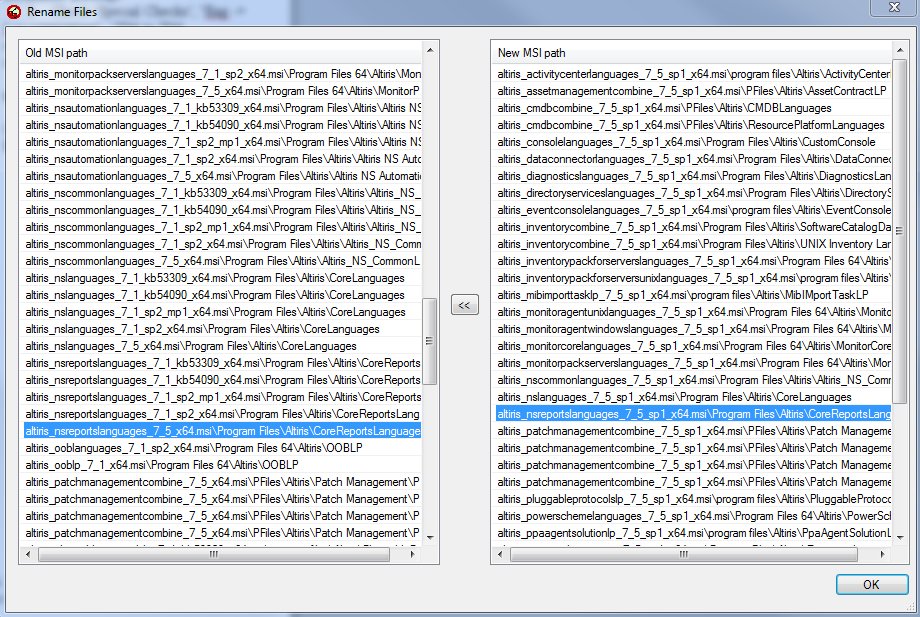Click vertical scroll thumb of New MSI list

pyautogui.click(x=899, y=231)
